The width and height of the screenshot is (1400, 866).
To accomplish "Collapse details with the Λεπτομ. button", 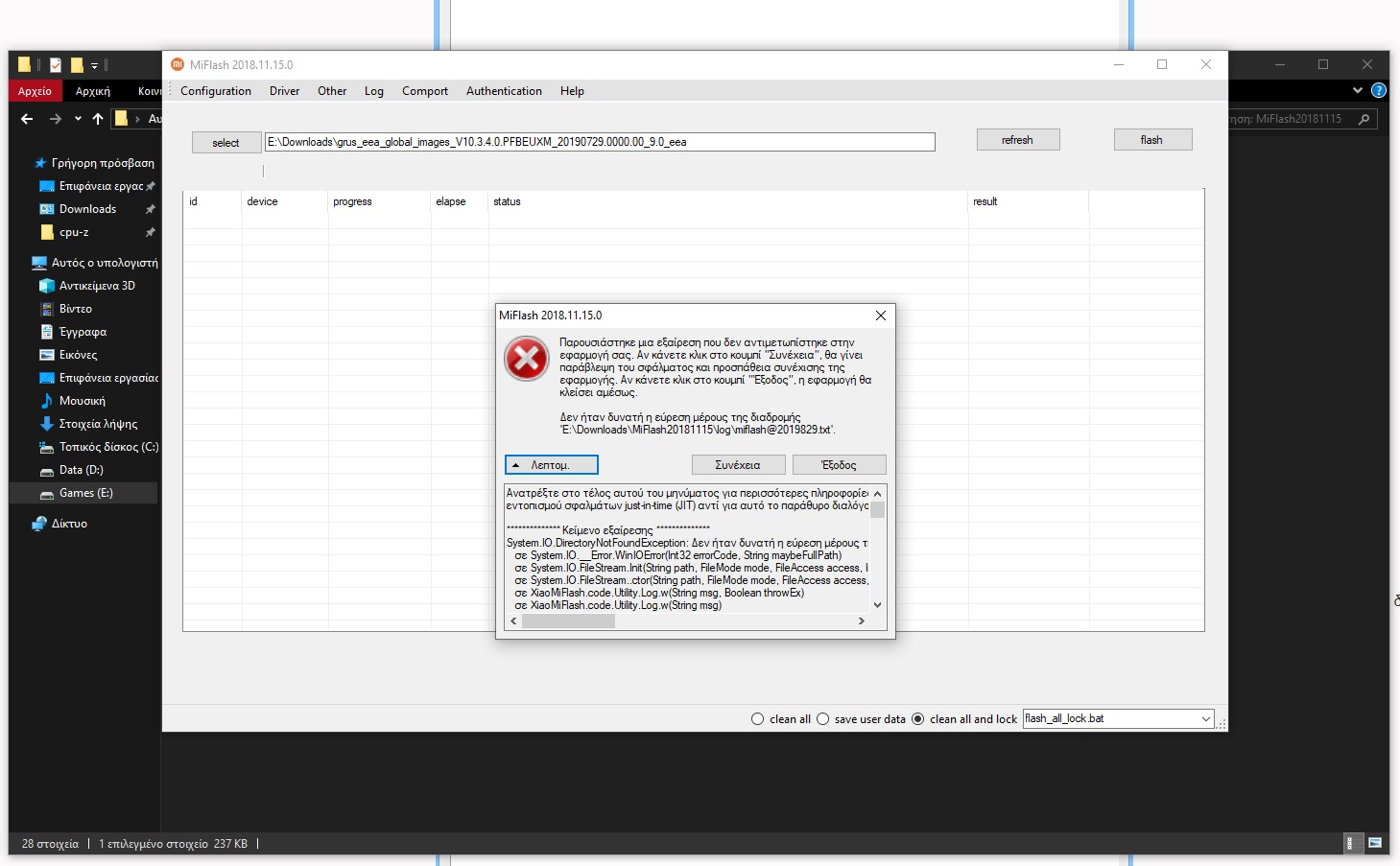I will click(551, 465).
